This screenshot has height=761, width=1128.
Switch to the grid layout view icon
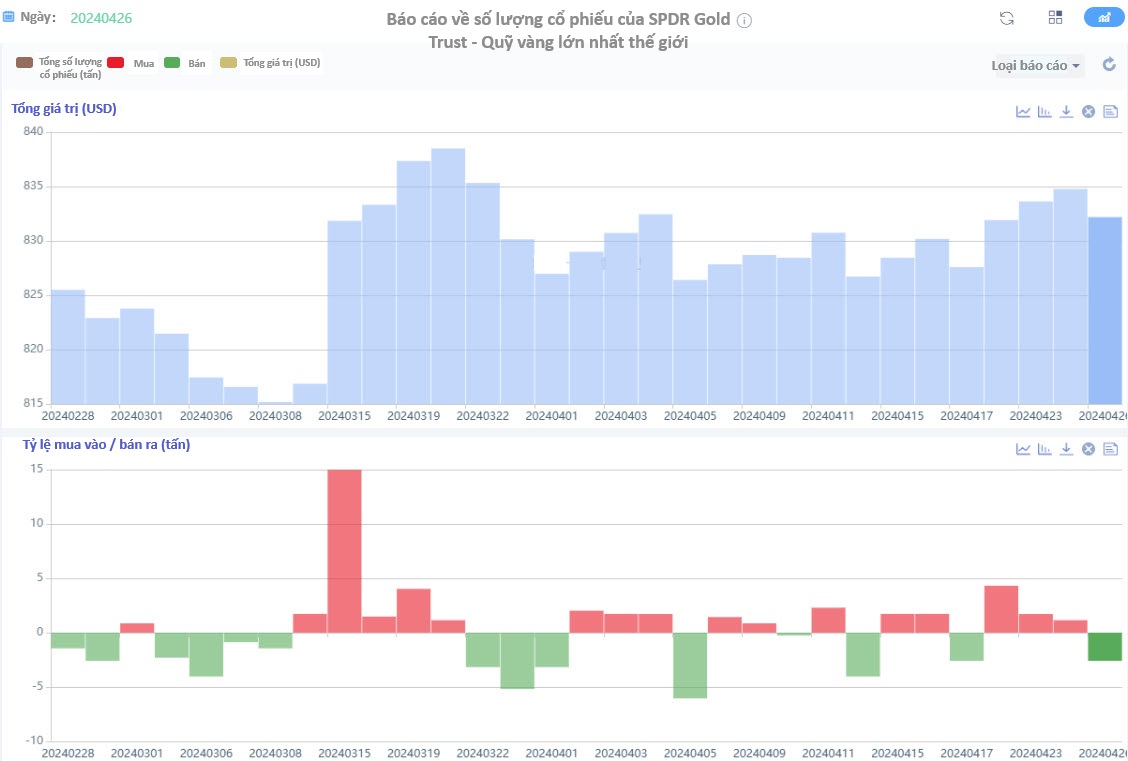pos(1055,17)
